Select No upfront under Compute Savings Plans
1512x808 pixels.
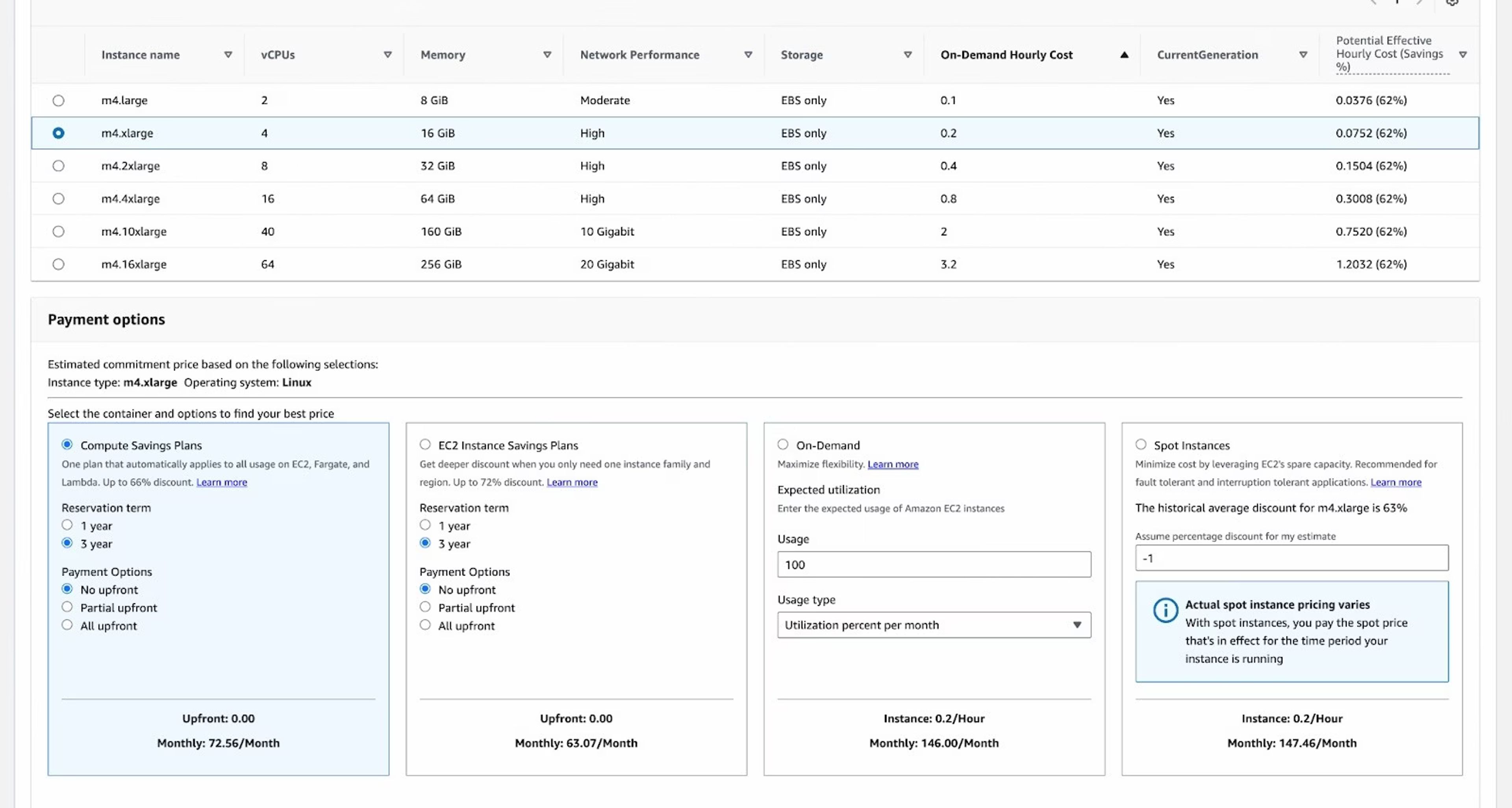point(67,589)
